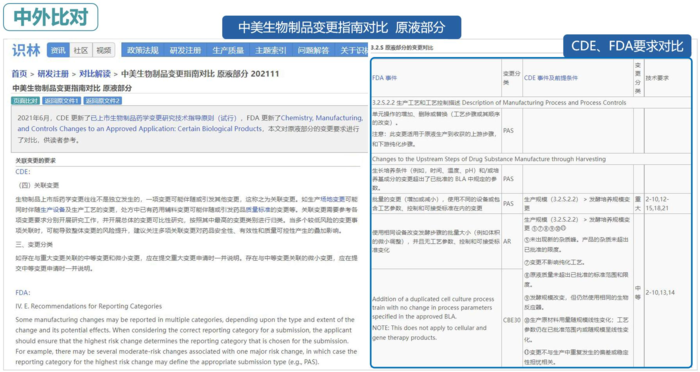This screenshot has height=372, width=700.
Task: Click the 质量标准 link in paragraph
Action: tap(258, 209)
